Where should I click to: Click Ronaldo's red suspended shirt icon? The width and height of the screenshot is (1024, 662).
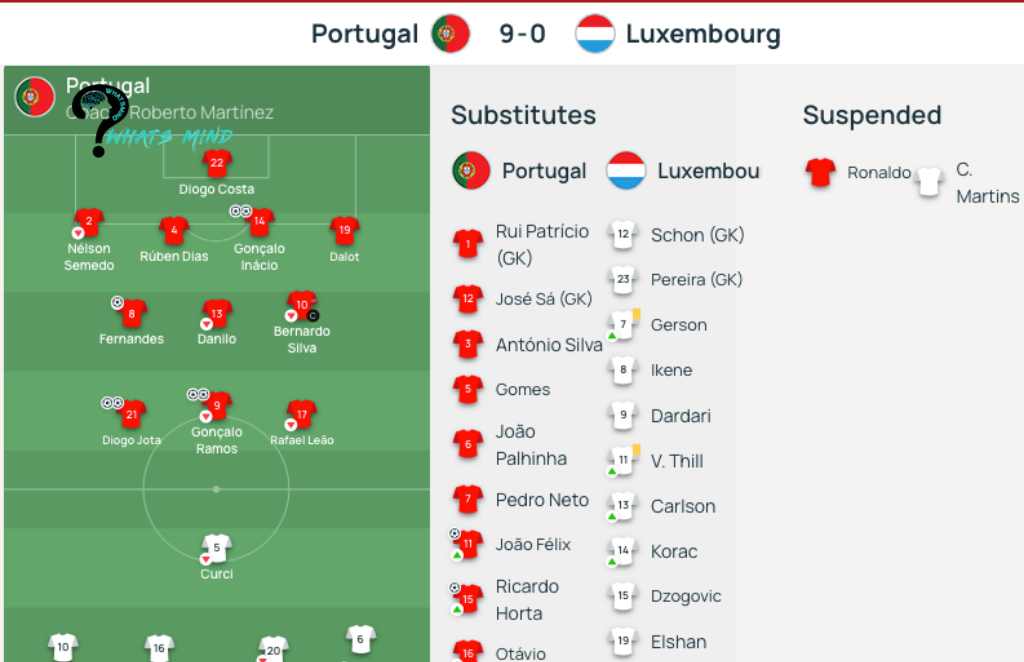(x=821, y=173)
